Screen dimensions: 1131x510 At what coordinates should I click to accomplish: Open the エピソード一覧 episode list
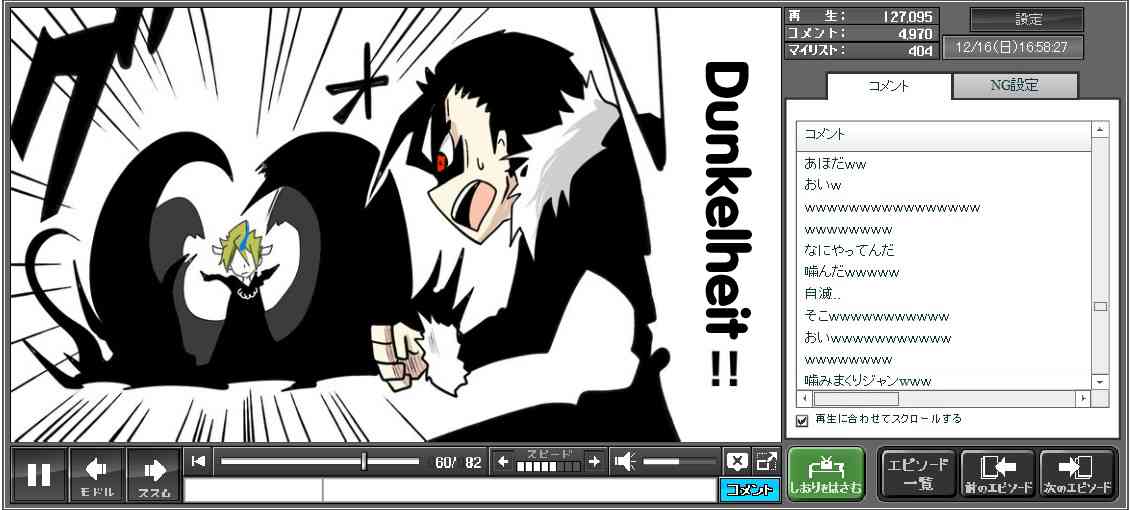pos(918,474)
